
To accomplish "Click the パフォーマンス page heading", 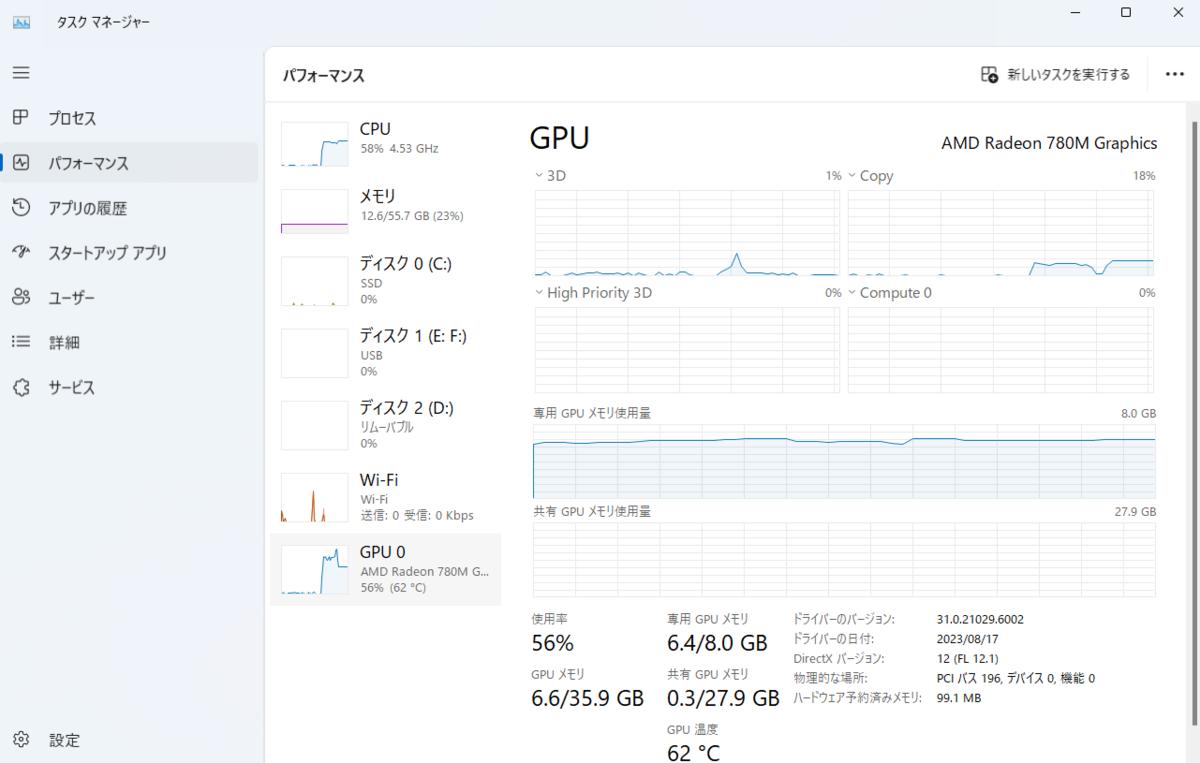I will (324, 75).
